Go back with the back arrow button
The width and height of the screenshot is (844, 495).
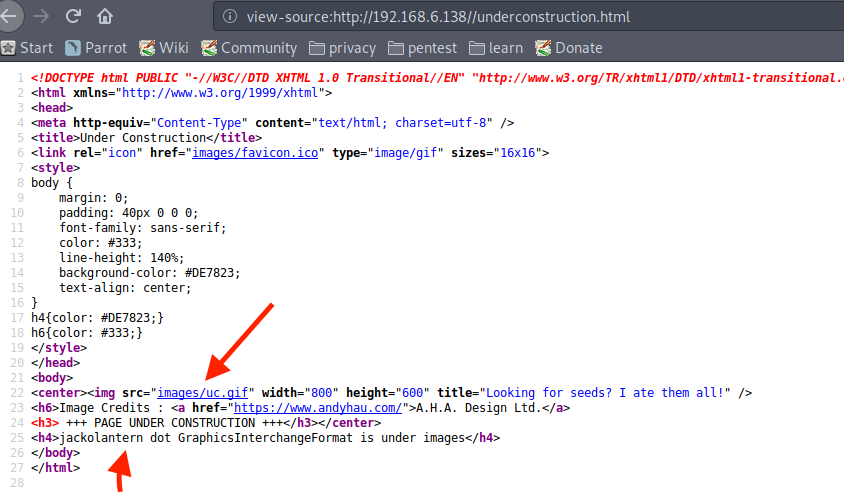click(9, 16)
